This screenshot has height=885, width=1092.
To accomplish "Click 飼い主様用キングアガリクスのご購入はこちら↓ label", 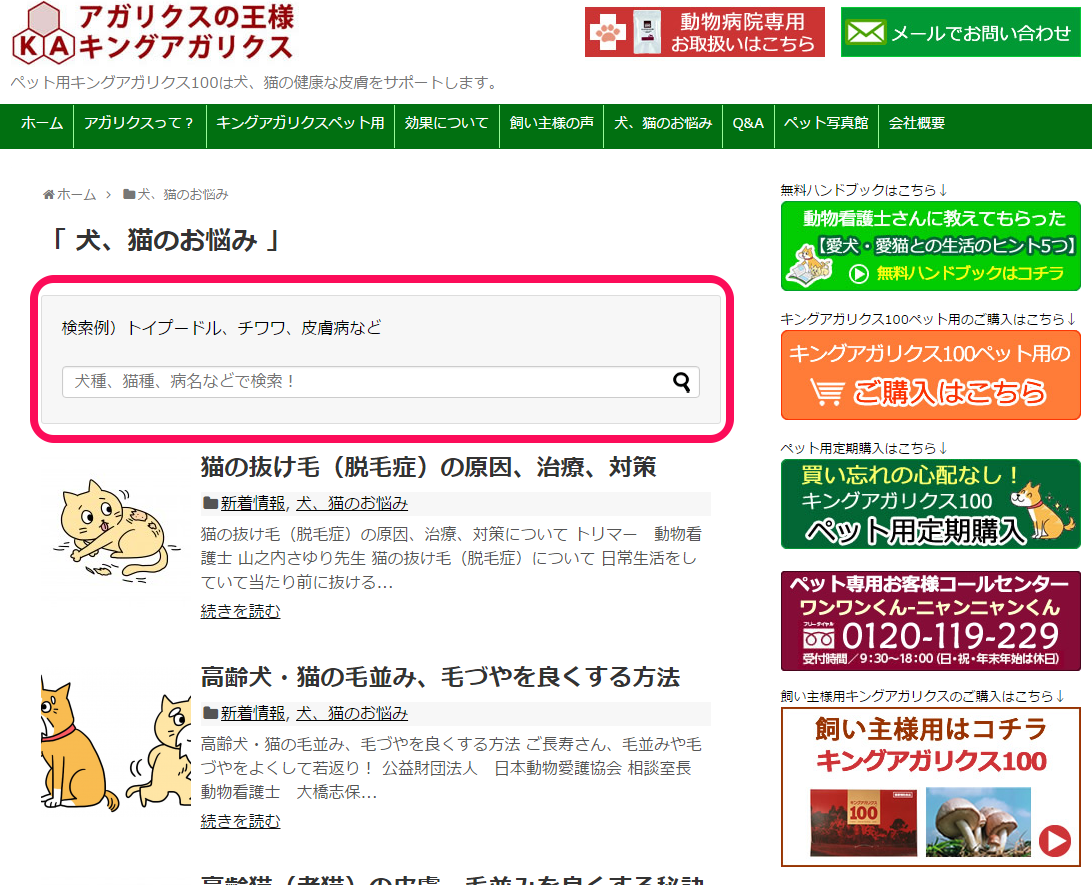I will click(x=923, y=696).
